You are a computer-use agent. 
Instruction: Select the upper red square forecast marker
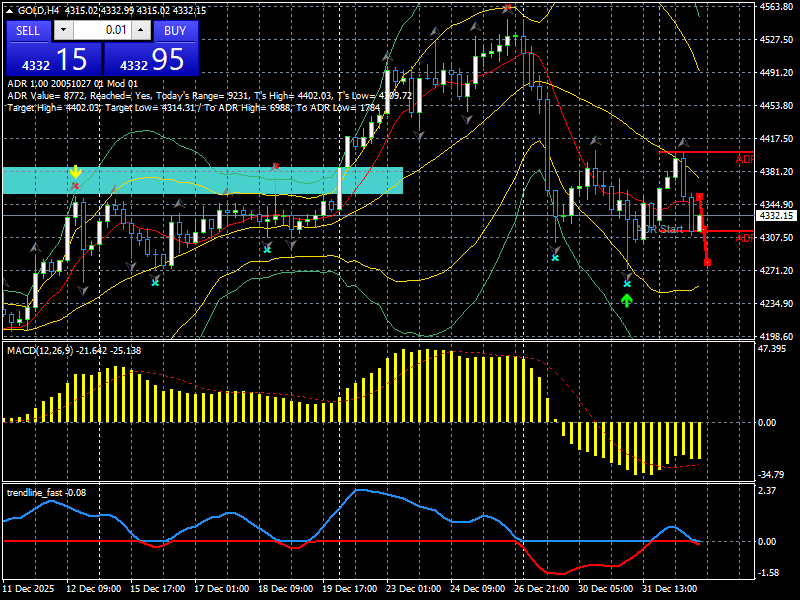(x=699, y=196)
